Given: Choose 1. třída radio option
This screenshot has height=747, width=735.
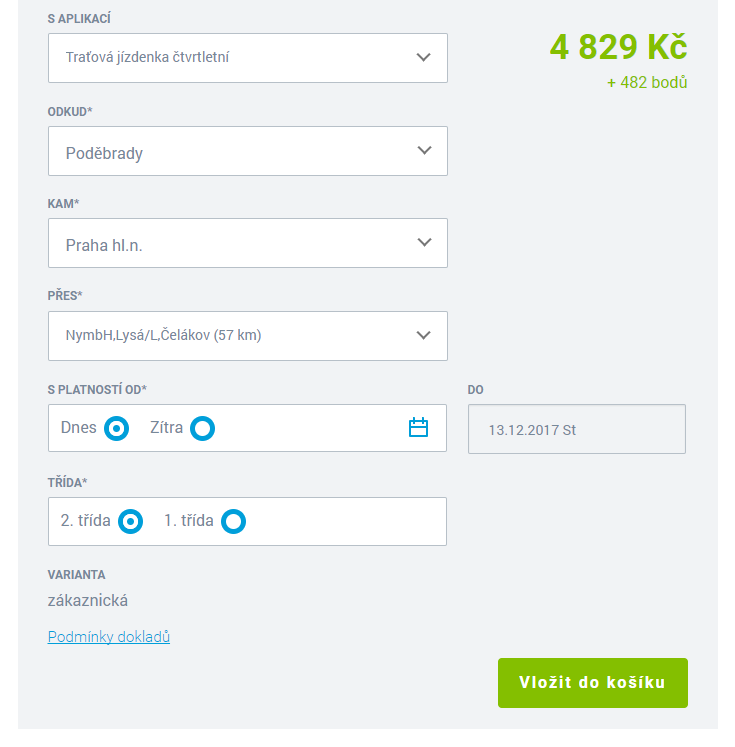Looking at the screenshot, I should [x=233, y=521].
